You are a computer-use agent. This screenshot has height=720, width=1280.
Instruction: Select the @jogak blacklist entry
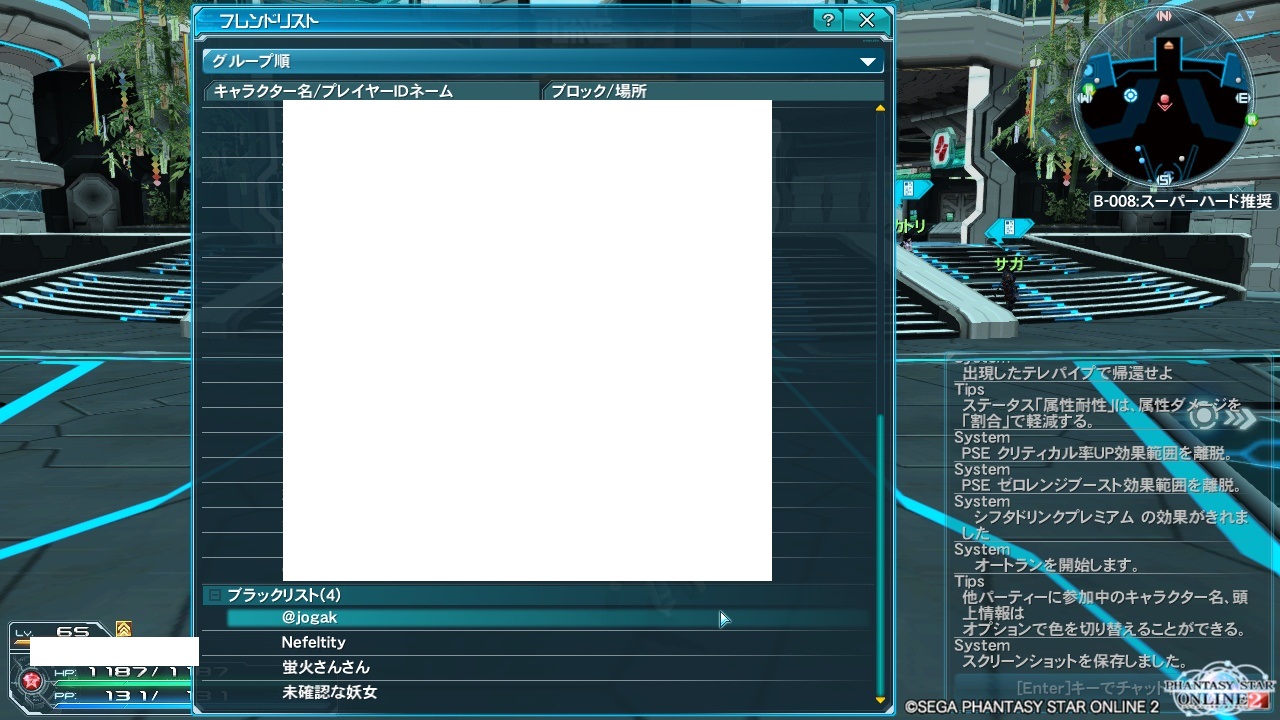(548, 618)
